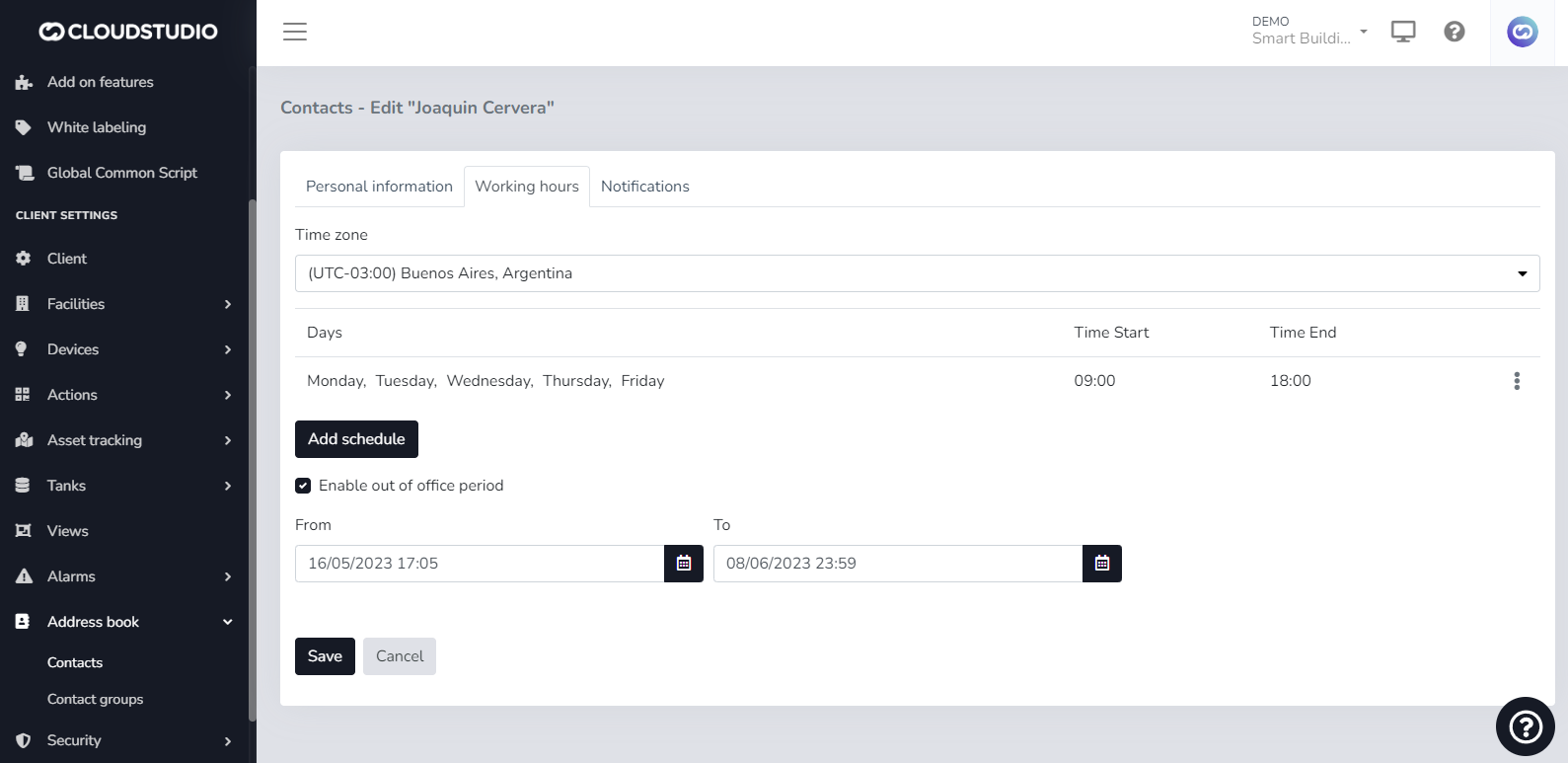
Task: Open the Time zone dropdown
Action: tap(917, 273)
